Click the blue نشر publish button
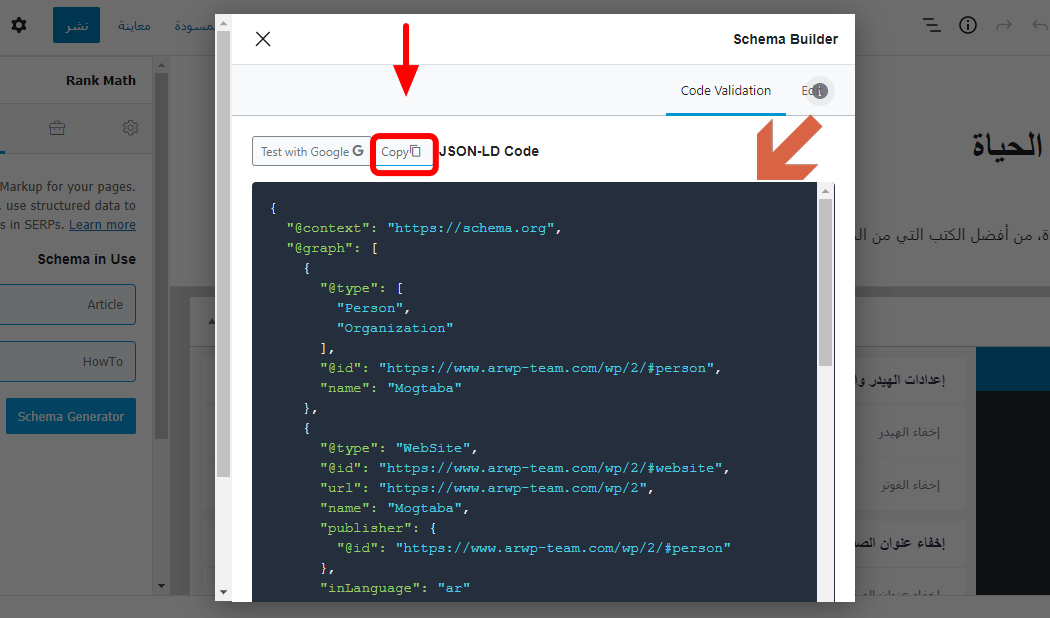 tap(76, 25)
